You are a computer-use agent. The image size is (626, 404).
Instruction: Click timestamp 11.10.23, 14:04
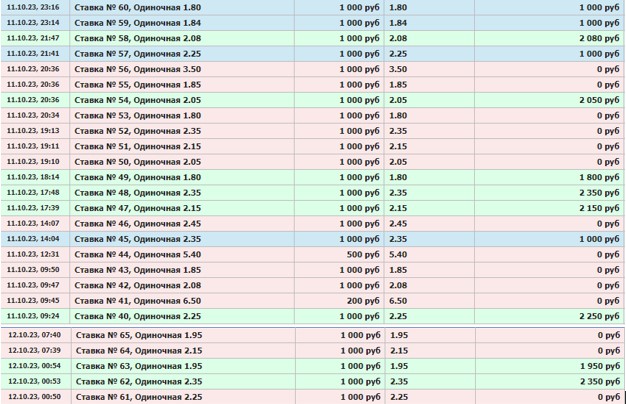click(33, 239)
